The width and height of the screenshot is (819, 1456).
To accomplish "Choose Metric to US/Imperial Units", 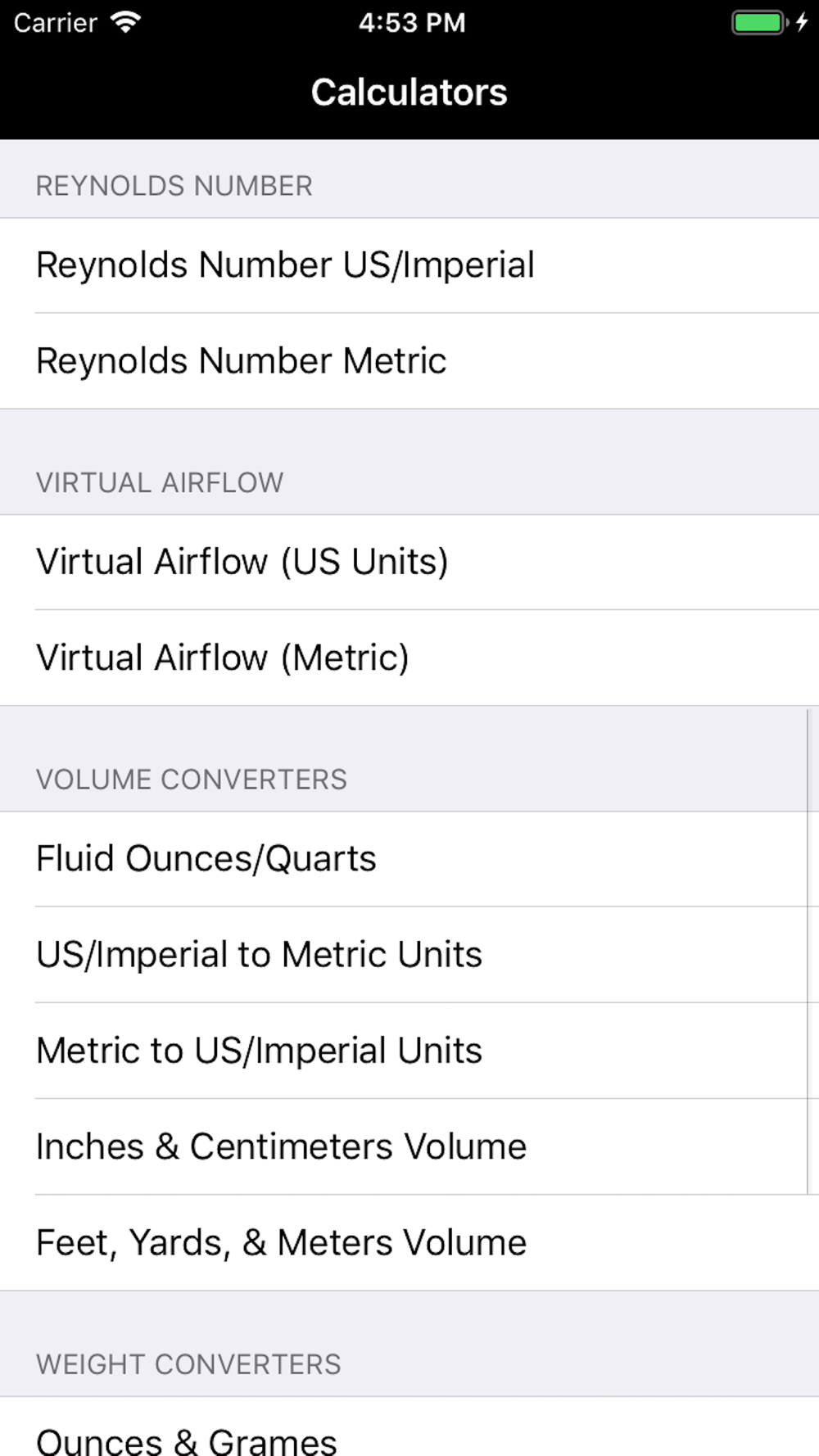I will click(409, 1051).
